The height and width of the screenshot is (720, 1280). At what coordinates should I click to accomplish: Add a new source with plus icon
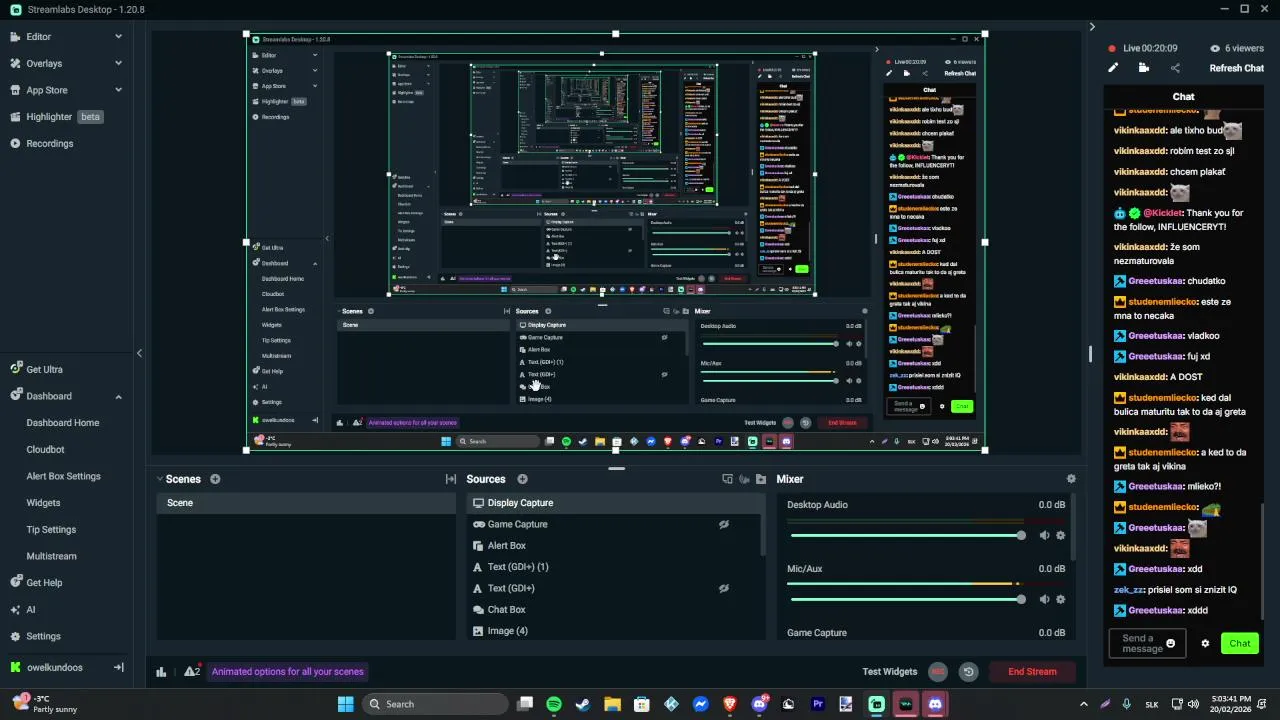522,479
